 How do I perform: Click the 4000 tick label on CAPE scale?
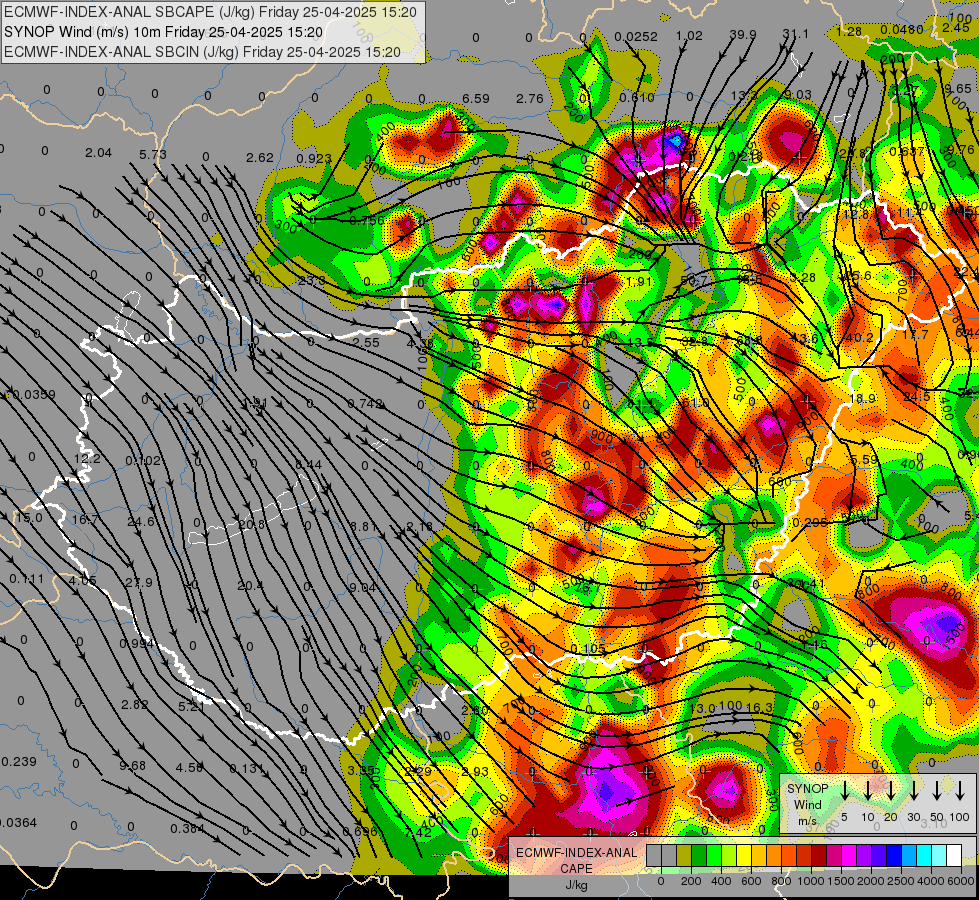[932, 881]
